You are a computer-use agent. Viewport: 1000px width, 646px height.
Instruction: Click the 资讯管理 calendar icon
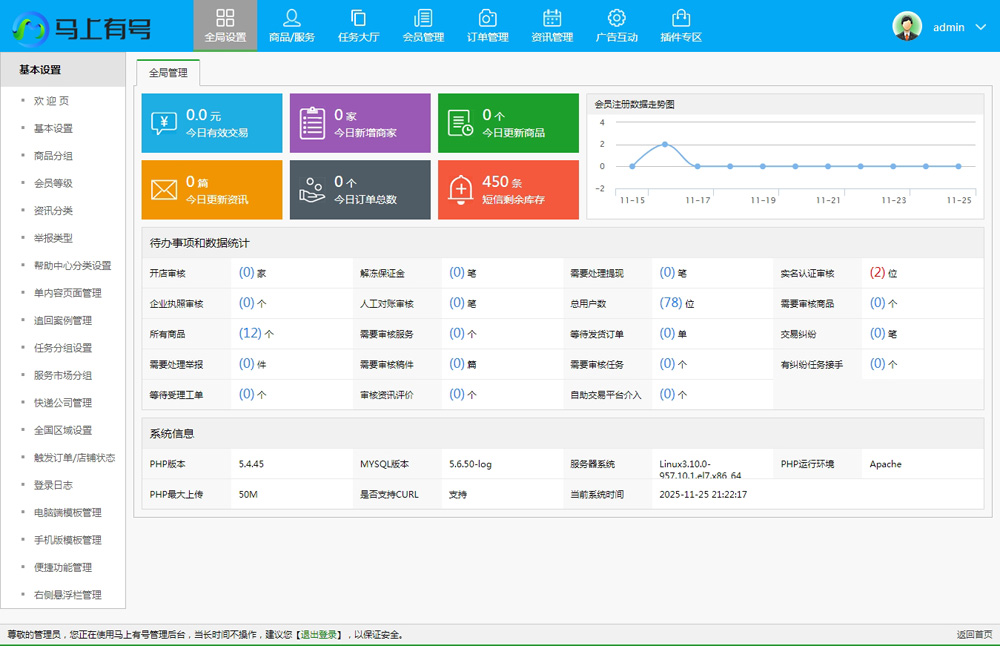pos(552,18)
